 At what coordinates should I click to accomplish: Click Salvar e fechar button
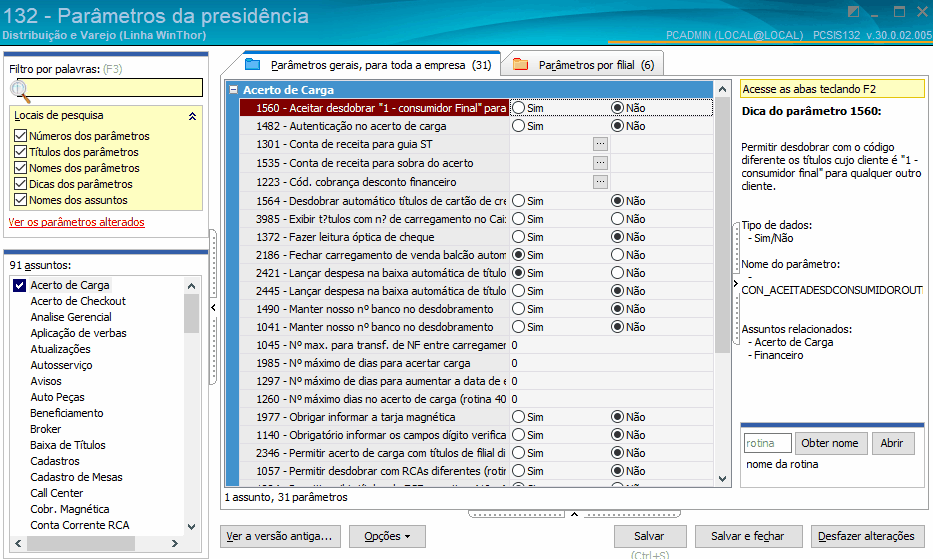pos(748,536)
